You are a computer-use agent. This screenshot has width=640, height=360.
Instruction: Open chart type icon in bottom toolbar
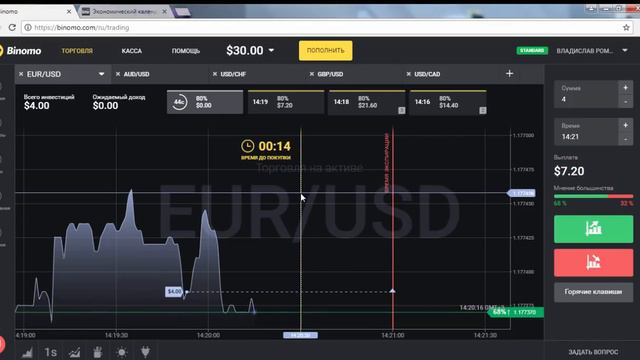[x=27, y=352]
